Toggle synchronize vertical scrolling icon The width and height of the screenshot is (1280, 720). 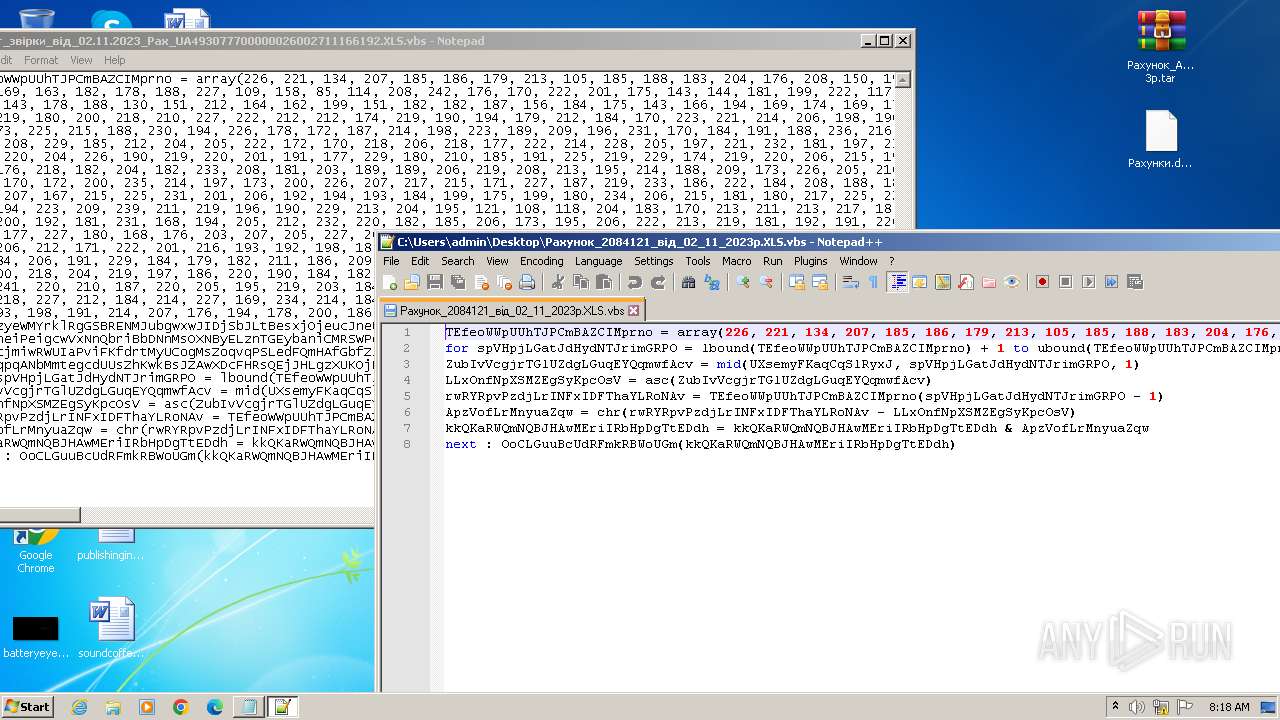click(796, 282)
